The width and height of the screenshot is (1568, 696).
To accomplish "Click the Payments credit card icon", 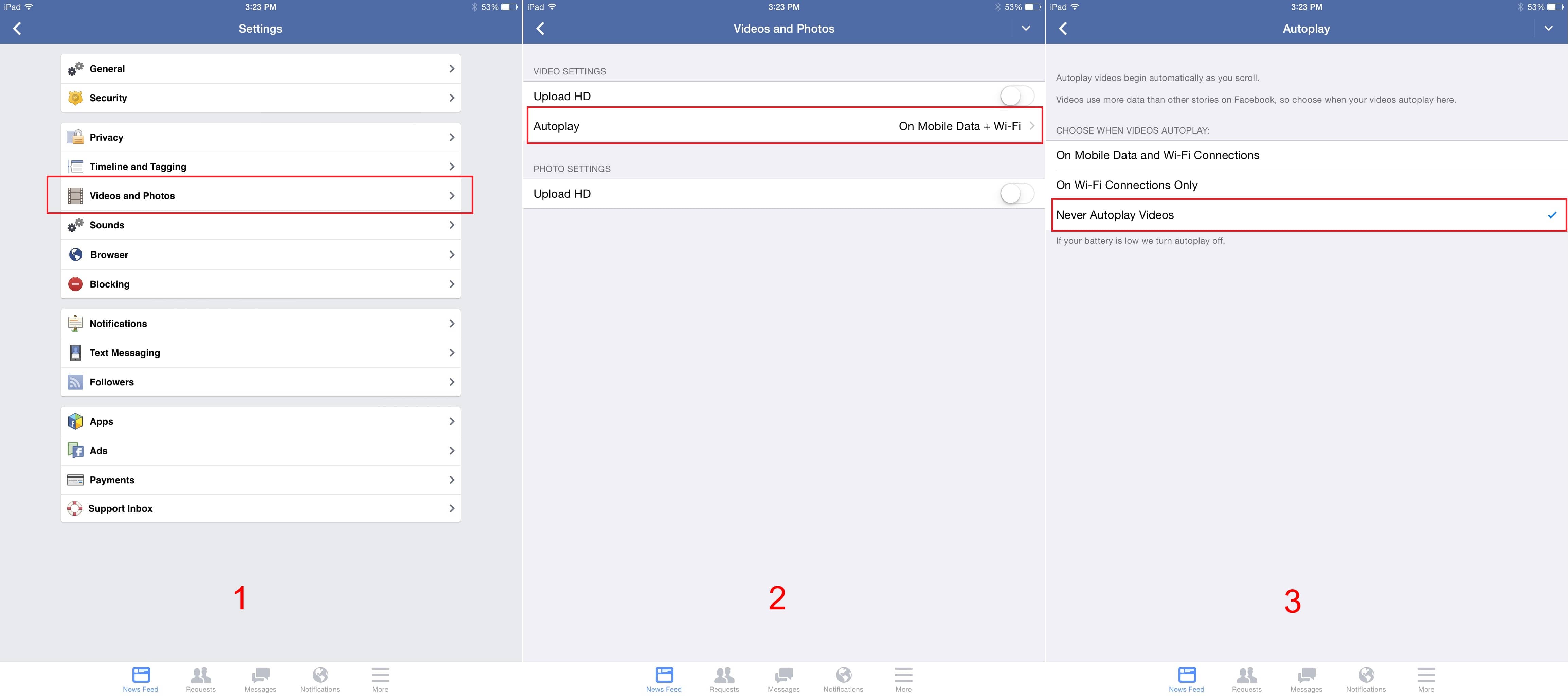I will point(75,480).
